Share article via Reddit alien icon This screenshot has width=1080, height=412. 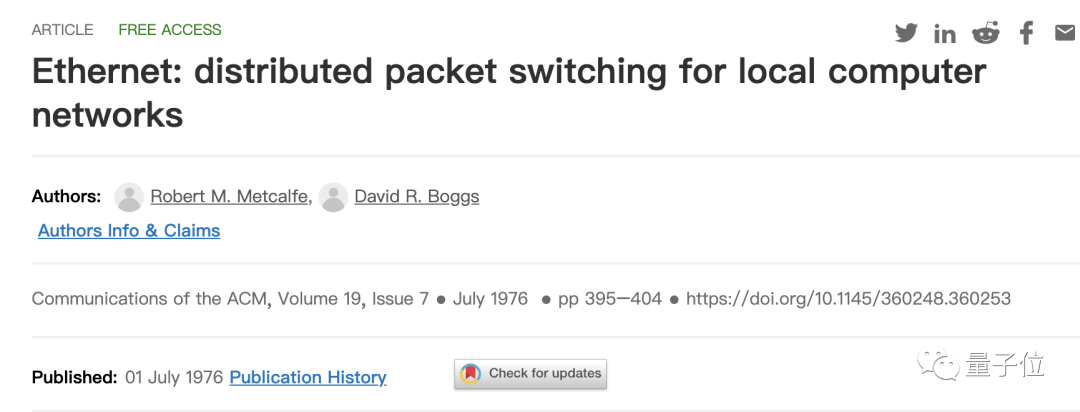pyautogui.click(x=986, y=32)
